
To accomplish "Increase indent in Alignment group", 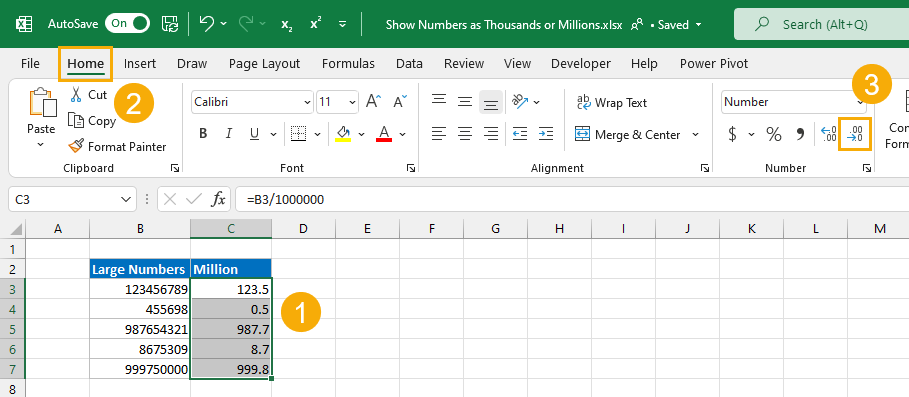I will click(546, 134).
